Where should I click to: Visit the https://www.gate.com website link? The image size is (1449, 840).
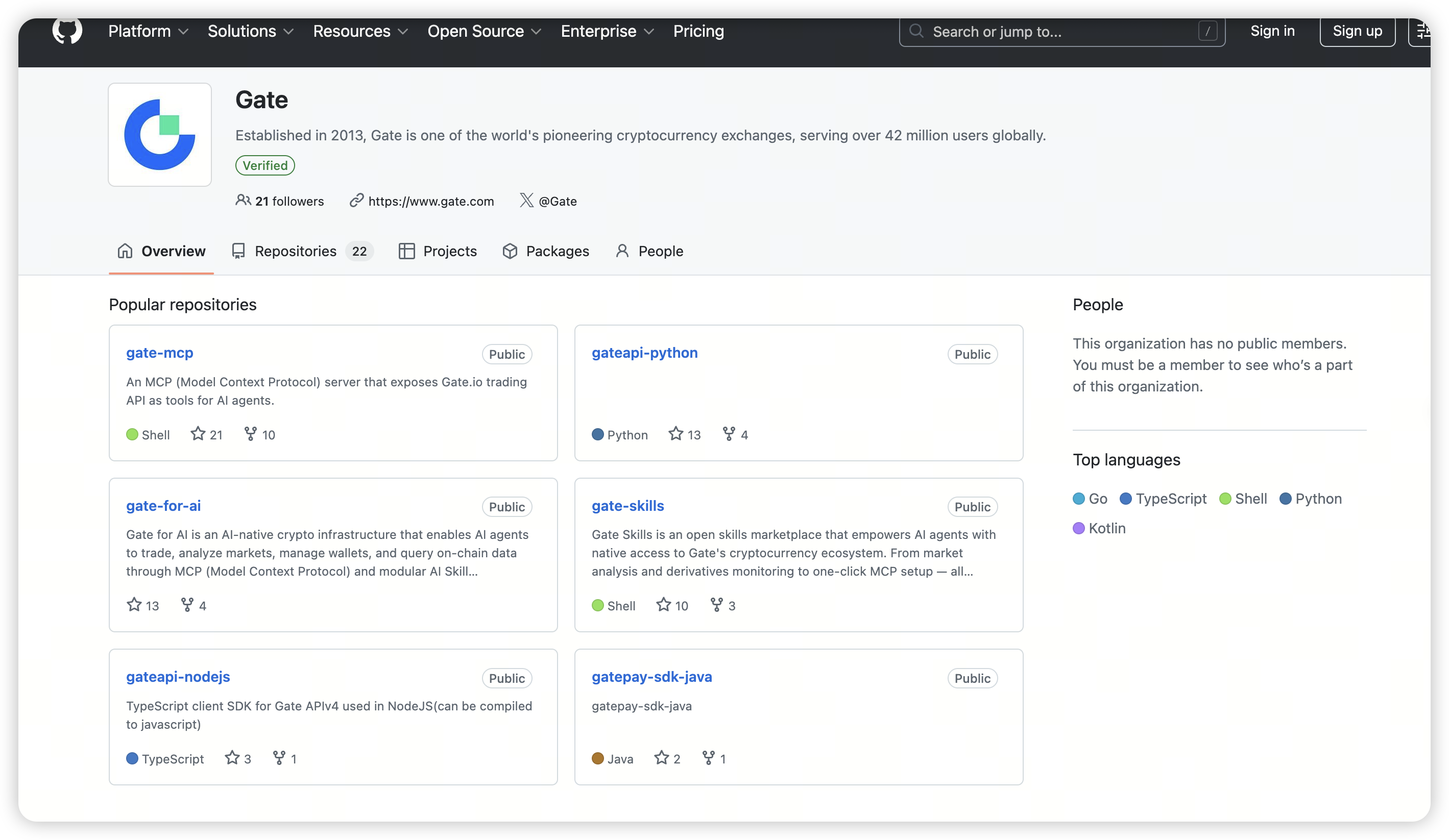pyautogui.click(x=431, y=201)
